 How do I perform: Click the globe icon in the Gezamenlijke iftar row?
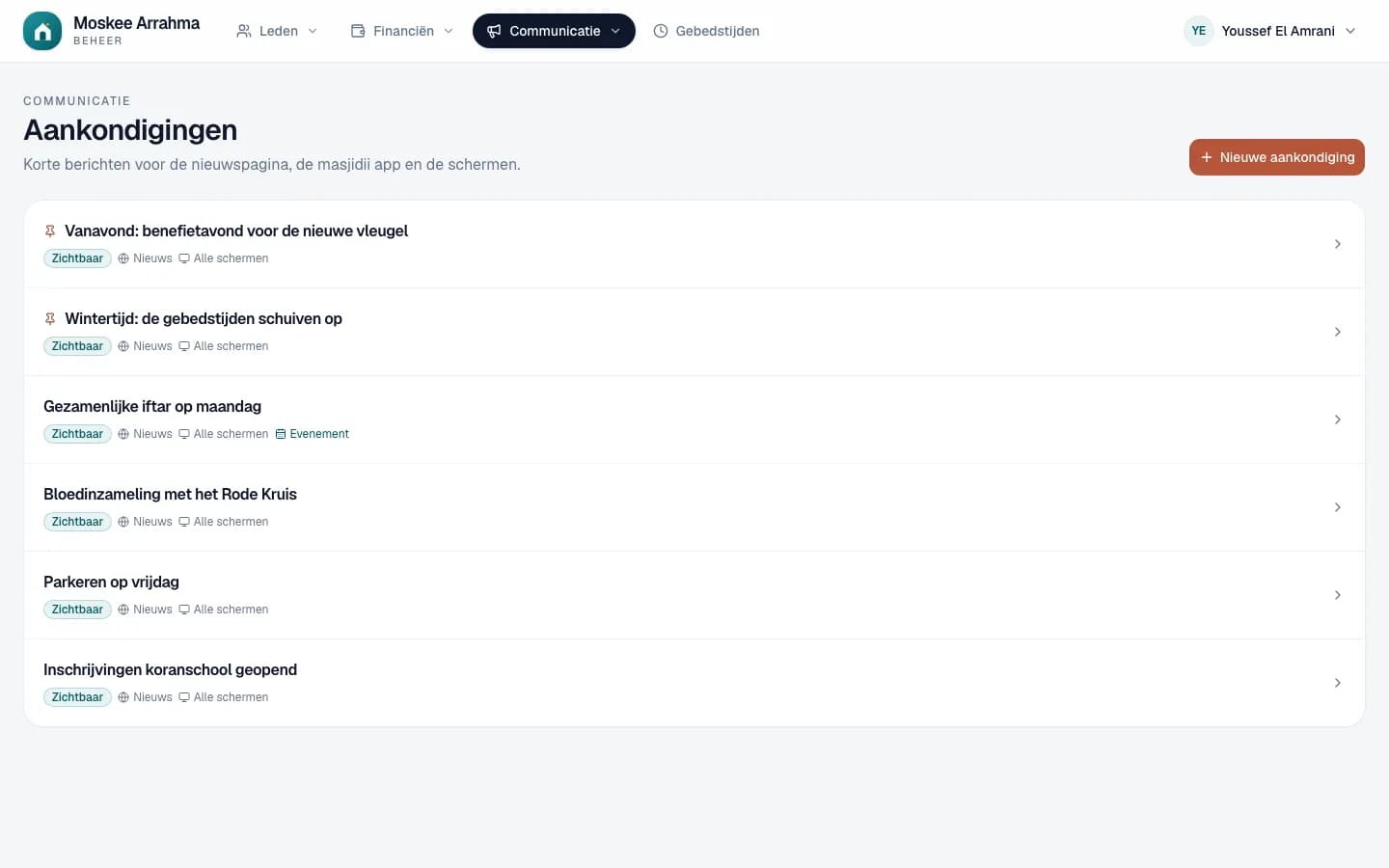click(123, 434)
